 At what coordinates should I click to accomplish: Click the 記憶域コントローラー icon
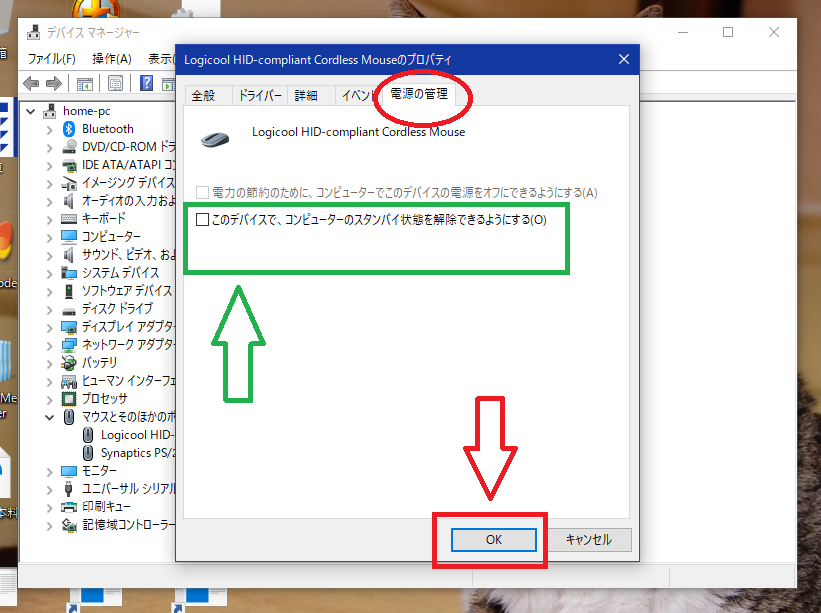click(x=69, y=525)
